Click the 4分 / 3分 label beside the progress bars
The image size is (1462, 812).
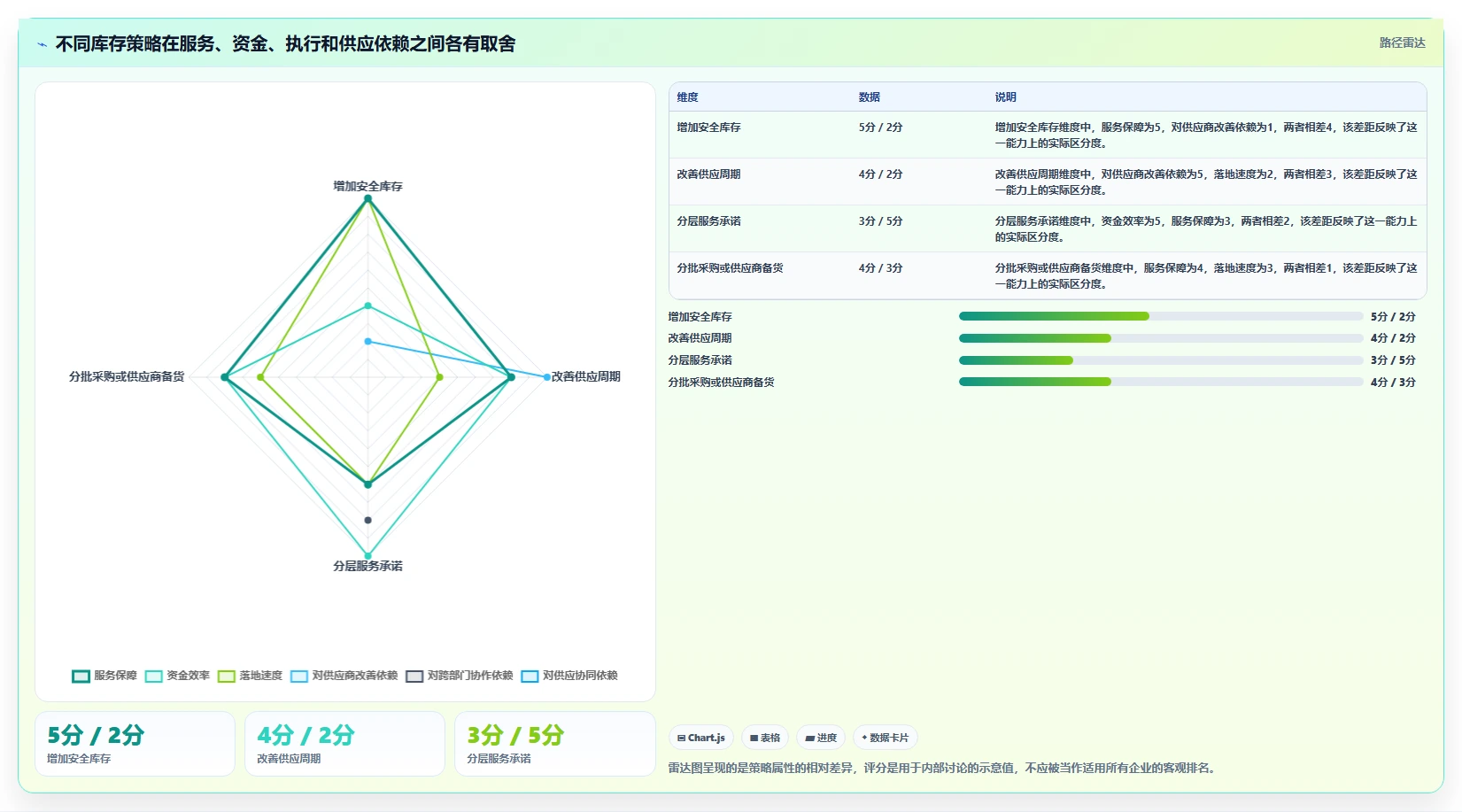(x=1393, y=383)
